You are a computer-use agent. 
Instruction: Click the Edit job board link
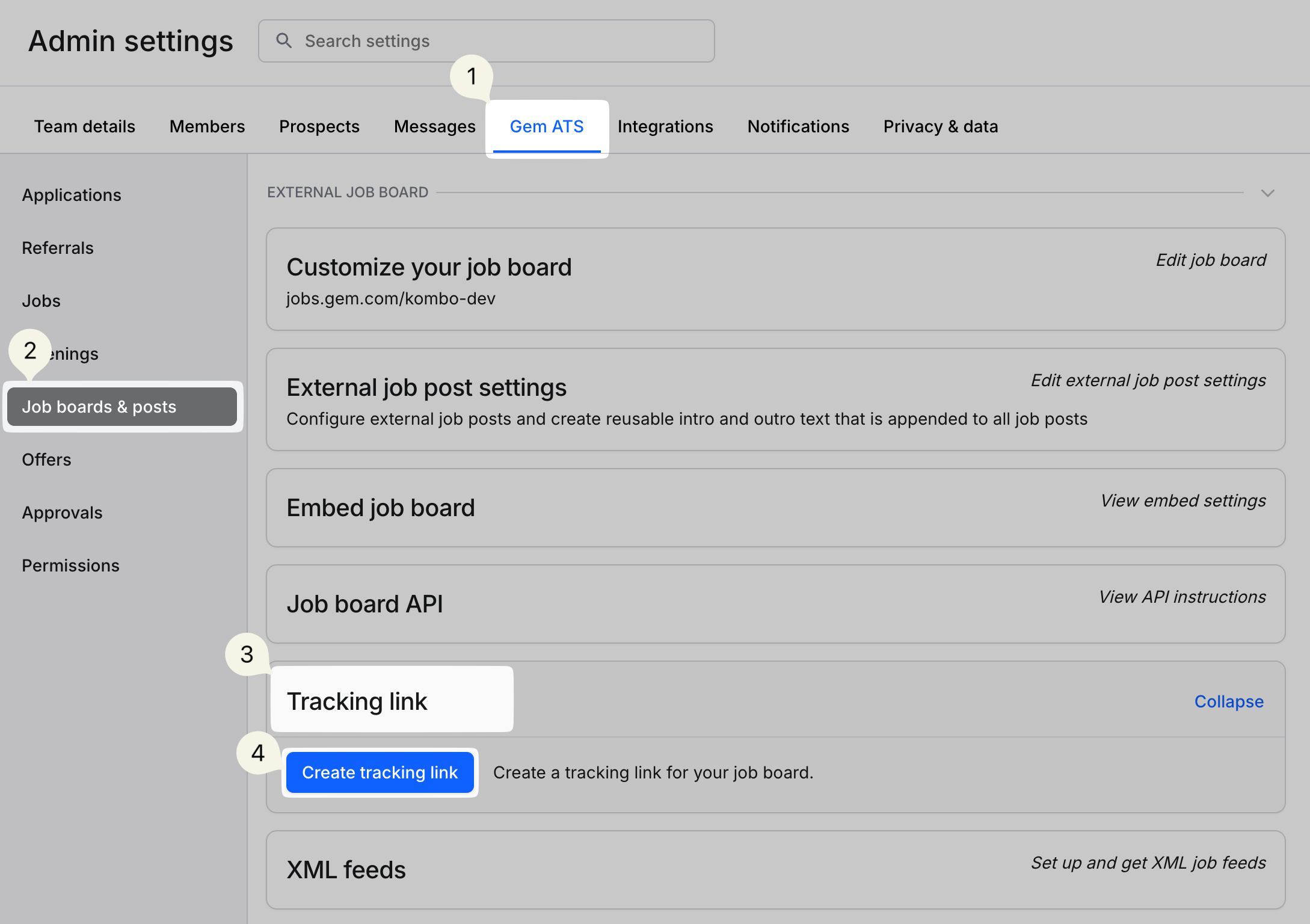(x=1211, y=260)
